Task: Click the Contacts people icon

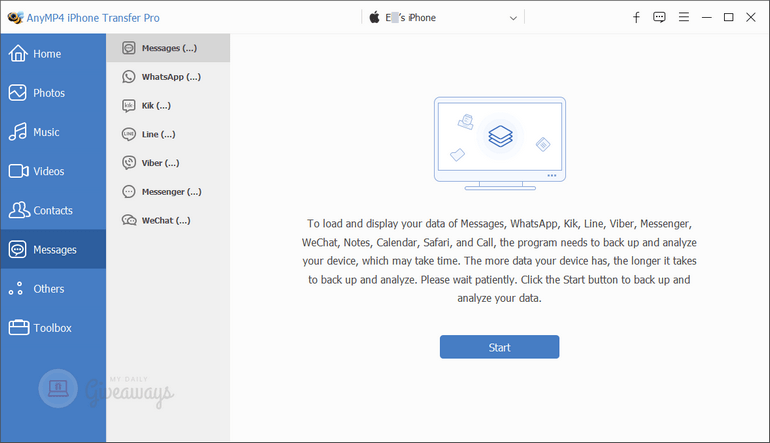Action: (x=19, y=210)
